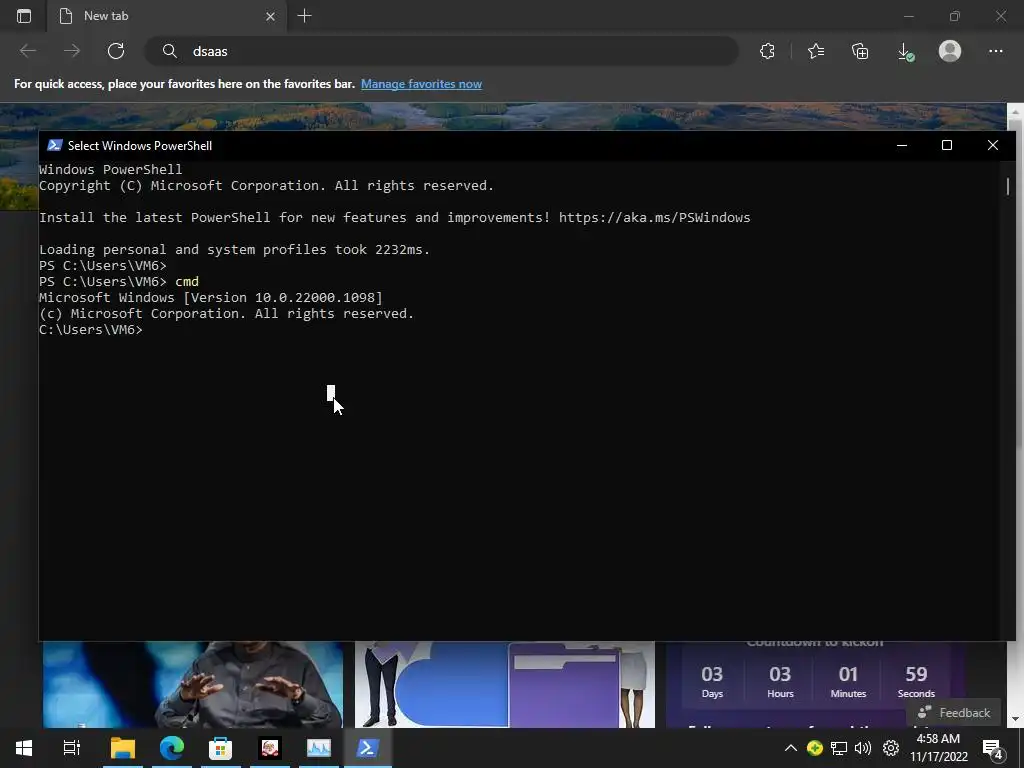
Task: Click the green plus tray icon
Action: pyautogui.click(x=814, y=748)
